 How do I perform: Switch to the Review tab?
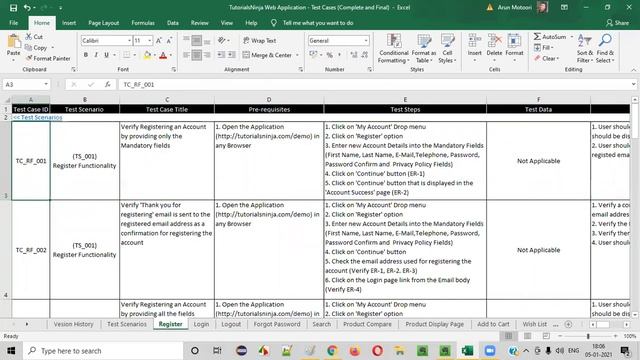[200, 23]
